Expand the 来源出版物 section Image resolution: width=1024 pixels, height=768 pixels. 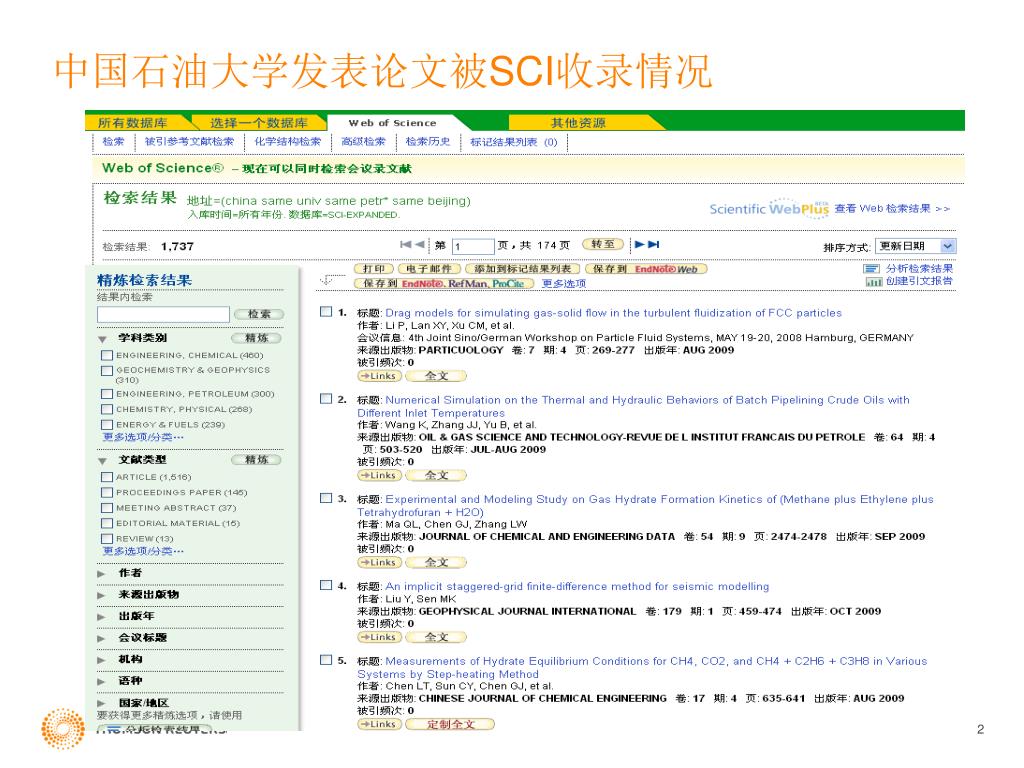(101, 596)
